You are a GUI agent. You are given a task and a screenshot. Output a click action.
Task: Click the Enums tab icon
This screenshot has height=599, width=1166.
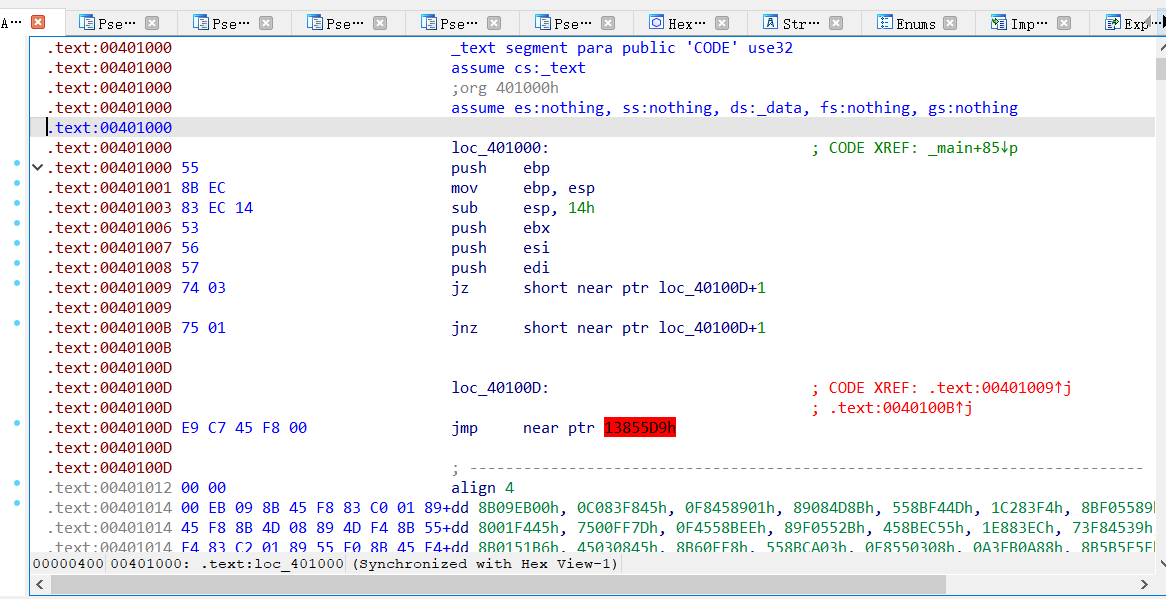tap(884, 22)
